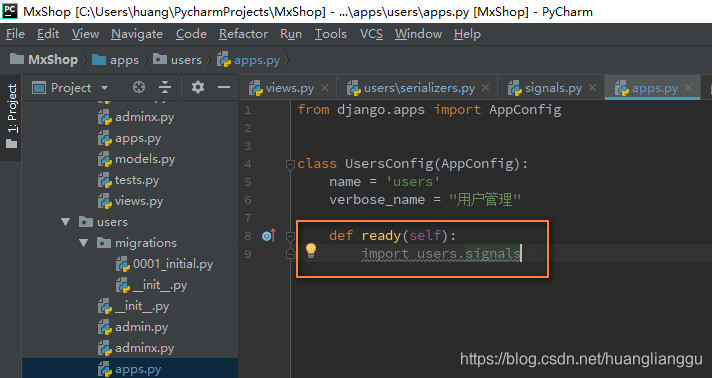Collapse the migrations folder arrow
The width and height of the screenshot is (712, 378).
84,243
